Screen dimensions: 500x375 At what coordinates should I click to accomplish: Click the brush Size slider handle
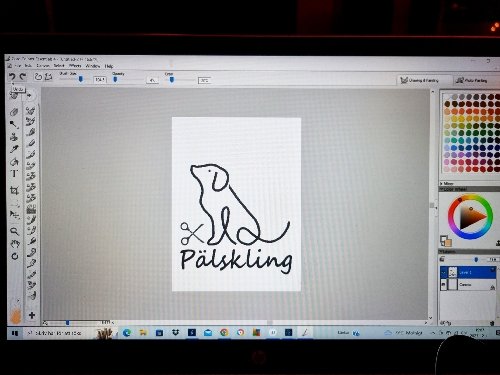click(80, 79)
